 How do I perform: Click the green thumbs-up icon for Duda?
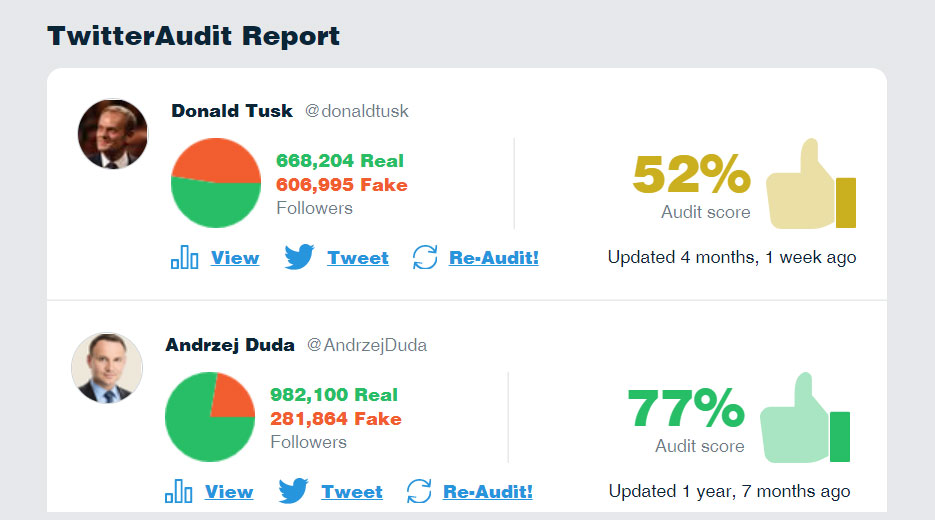click(x=805, y=417)
